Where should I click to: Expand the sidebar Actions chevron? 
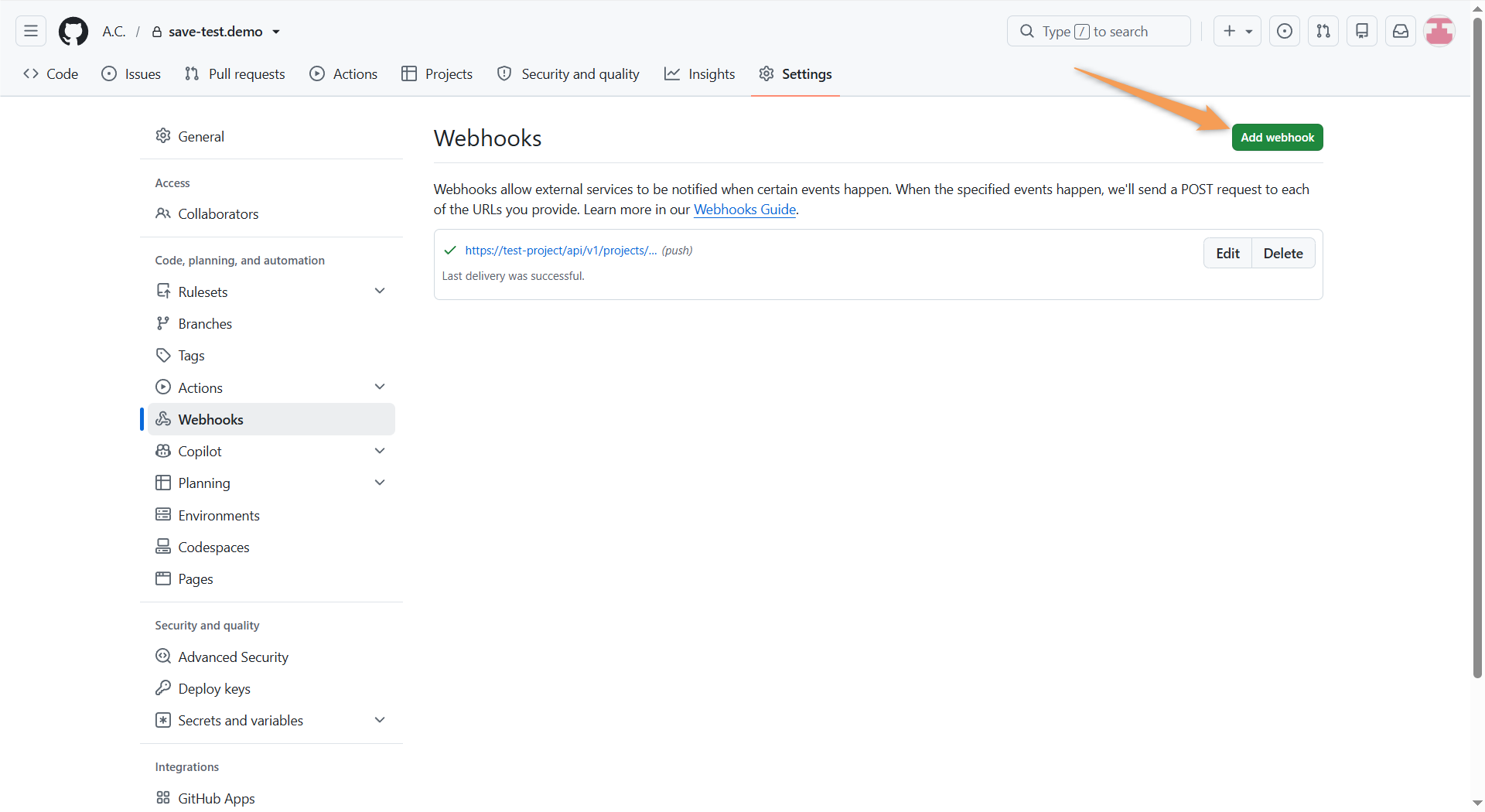[380, 387]
